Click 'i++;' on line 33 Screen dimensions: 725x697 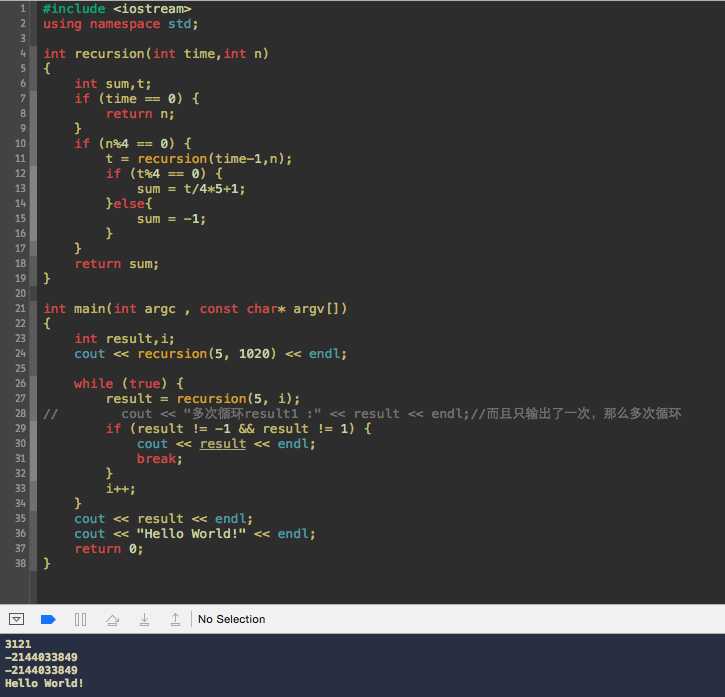coord(121,489)
